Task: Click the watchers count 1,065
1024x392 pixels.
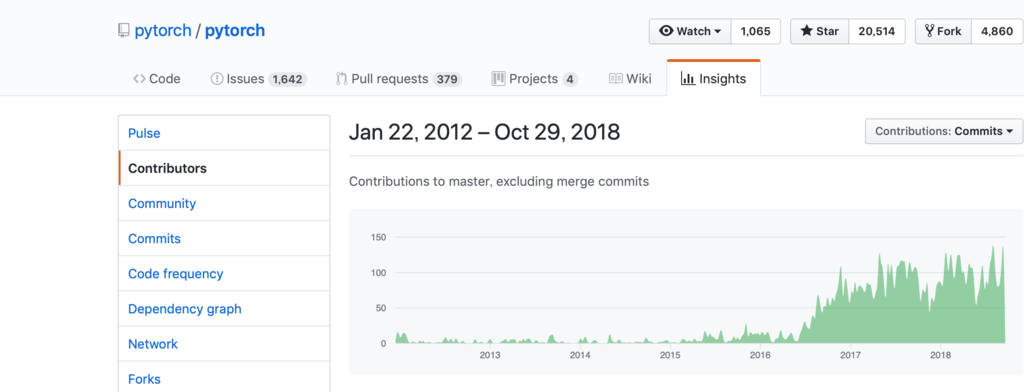Action: point(756,31)
